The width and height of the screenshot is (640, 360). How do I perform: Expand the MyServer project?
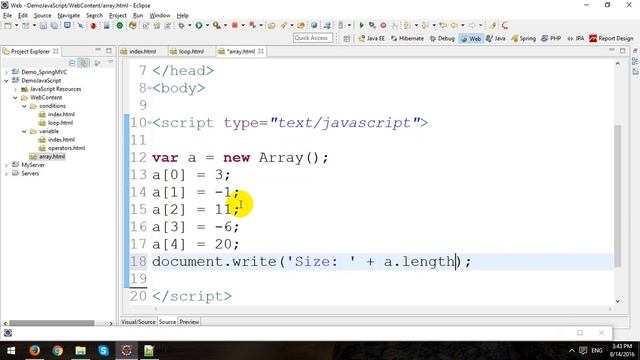coord(6,165)
